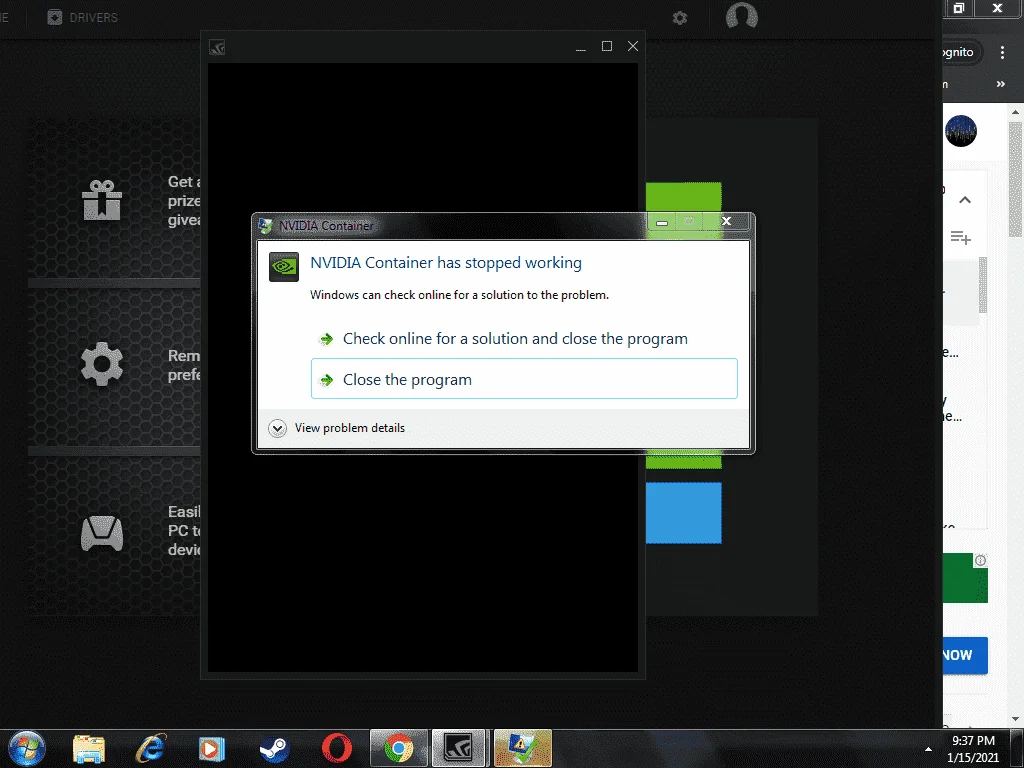Switch to GeForce Experience in taskbar
Image resolution: width=1024 pixels, height=768 pixels.
click(458, 748)
